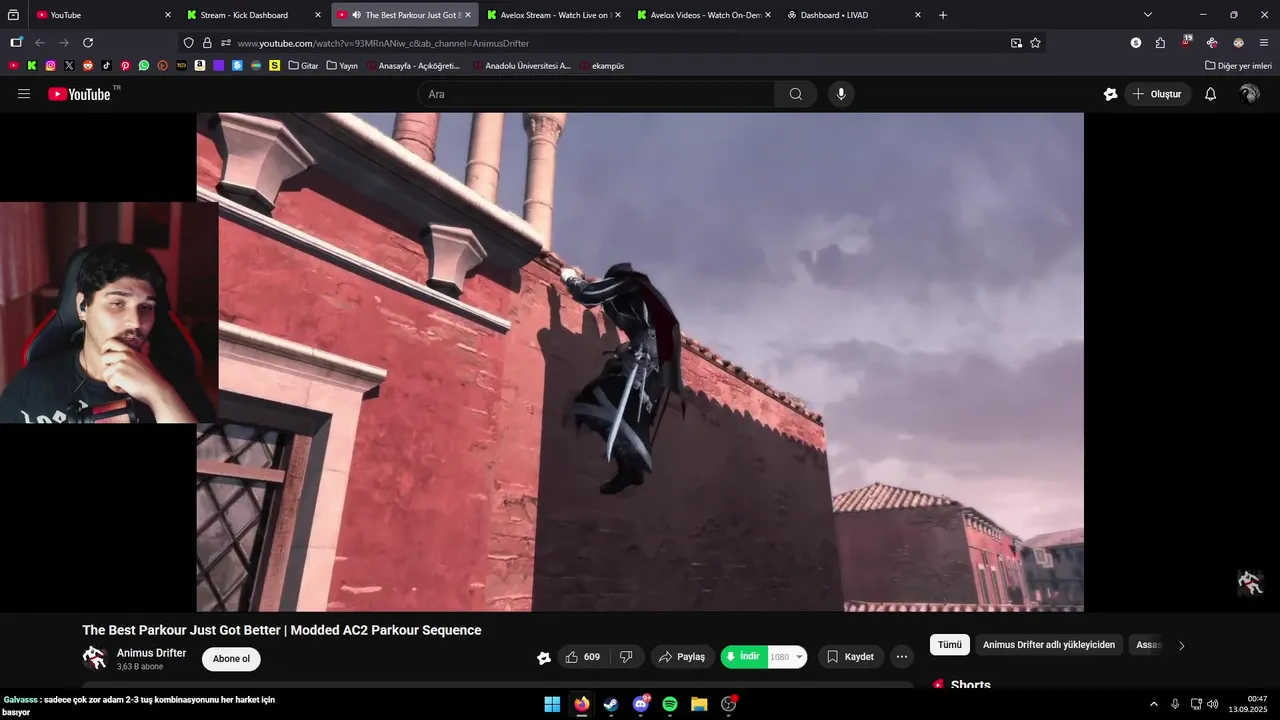Open the Gitar bookmarks folder
Viewport: 1280px width, 720px height.
click(303, 66)
